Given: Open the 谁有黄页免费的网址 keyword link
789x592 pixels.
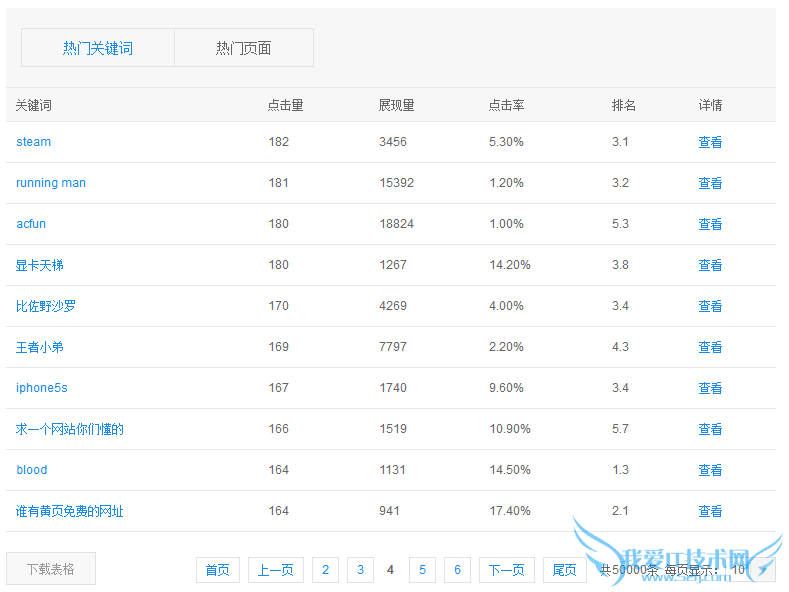Looking at the screenshot, I should click(x=69, y=511).
